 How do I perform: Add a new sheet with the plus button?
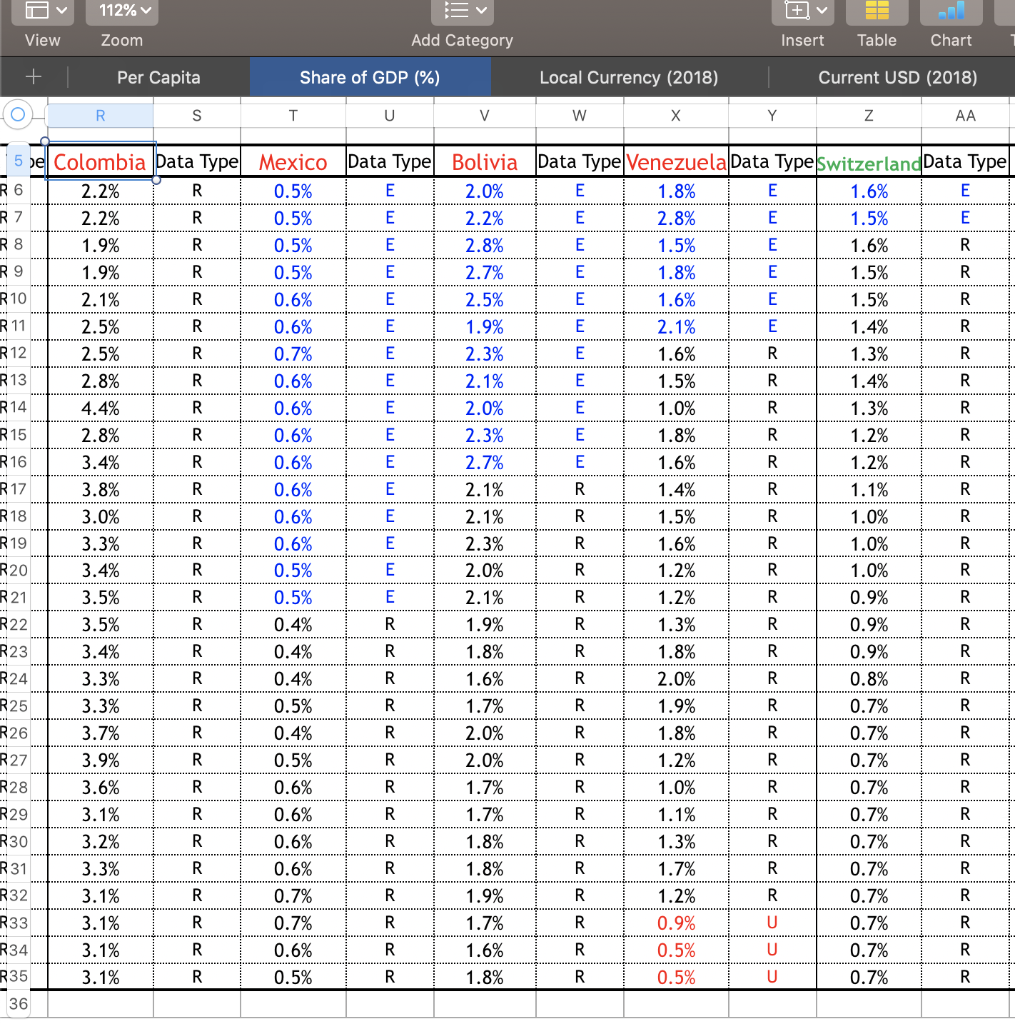coord(33,77)
